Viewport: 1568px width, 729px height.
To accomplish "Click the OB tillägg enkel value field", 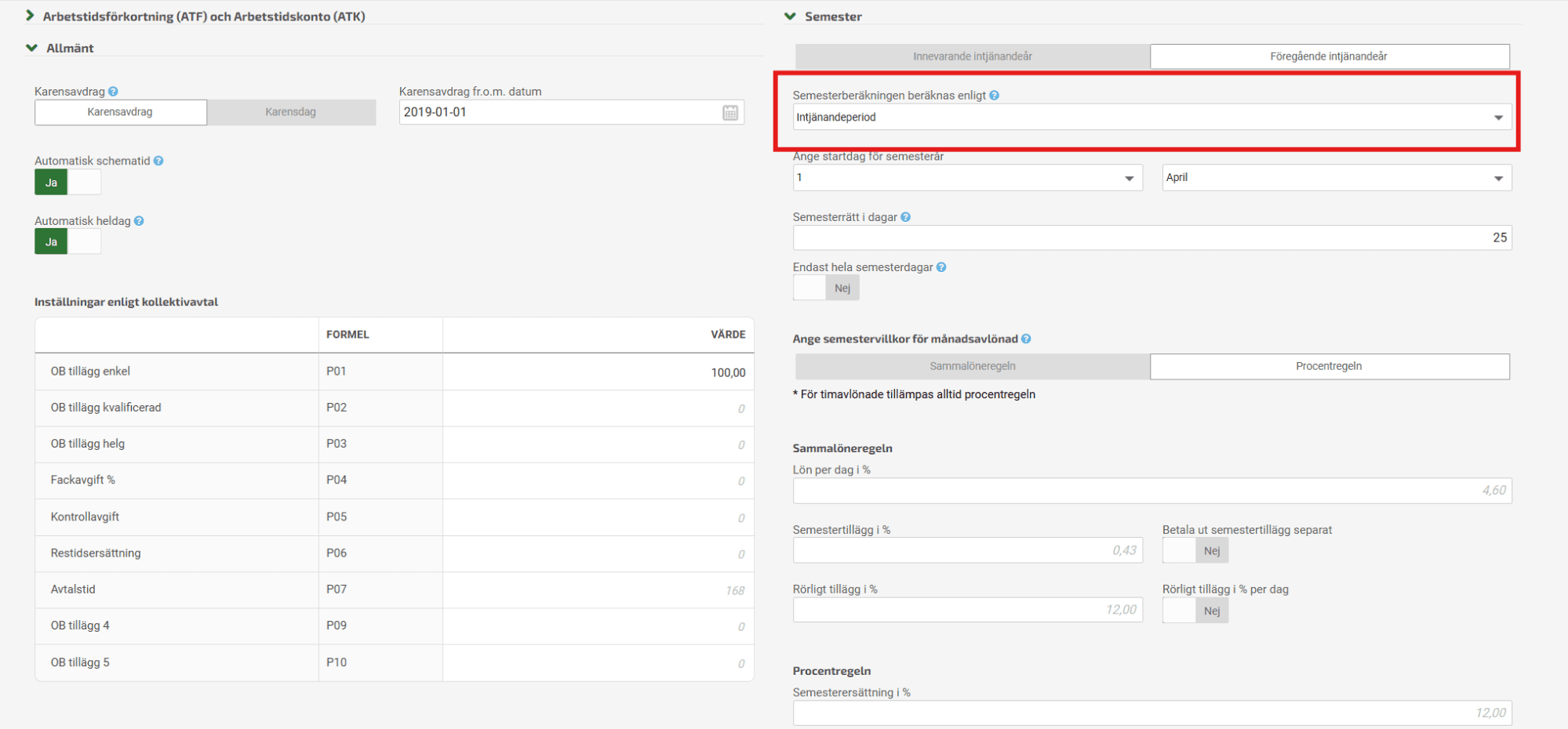I will click(x=598, y=372).
